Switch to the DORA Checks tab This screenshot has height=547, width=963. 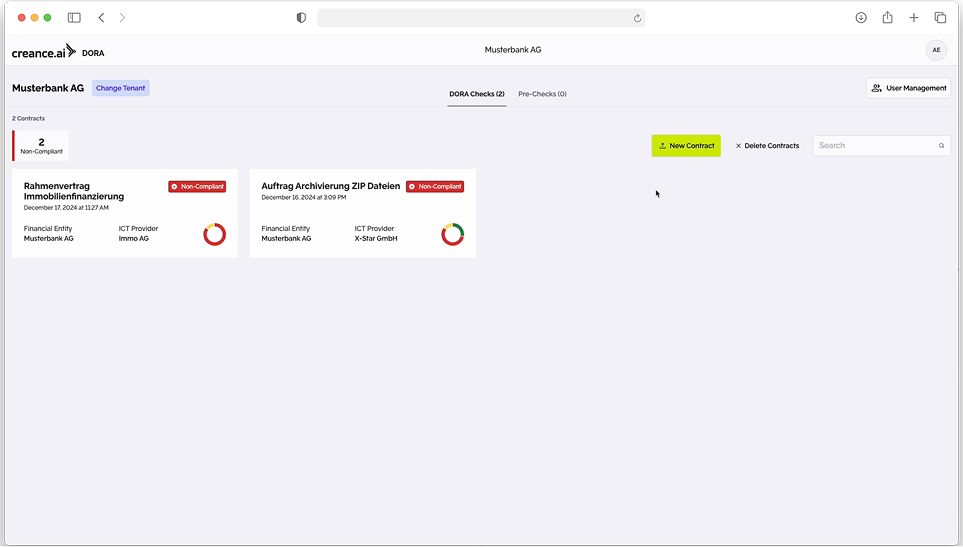pos(477,94)
